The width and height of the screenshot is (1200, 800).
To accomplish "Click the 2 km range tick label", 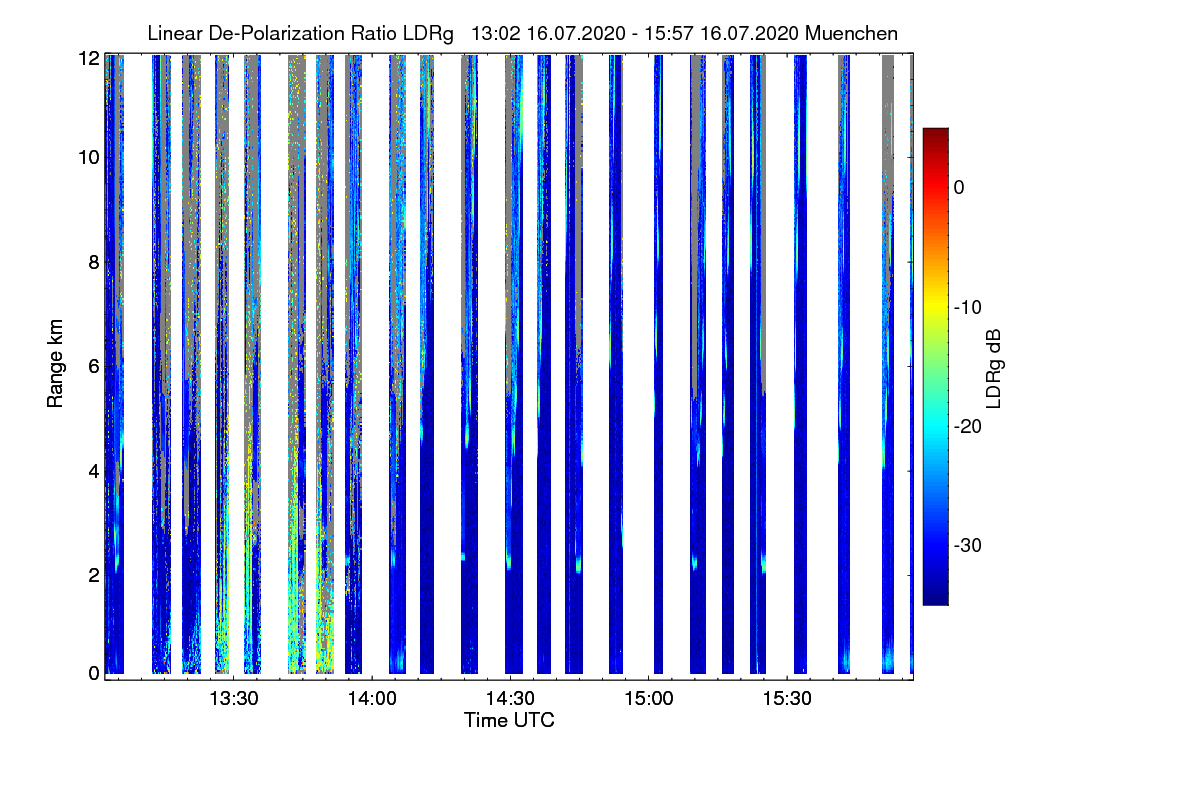I will coord(94,574).
